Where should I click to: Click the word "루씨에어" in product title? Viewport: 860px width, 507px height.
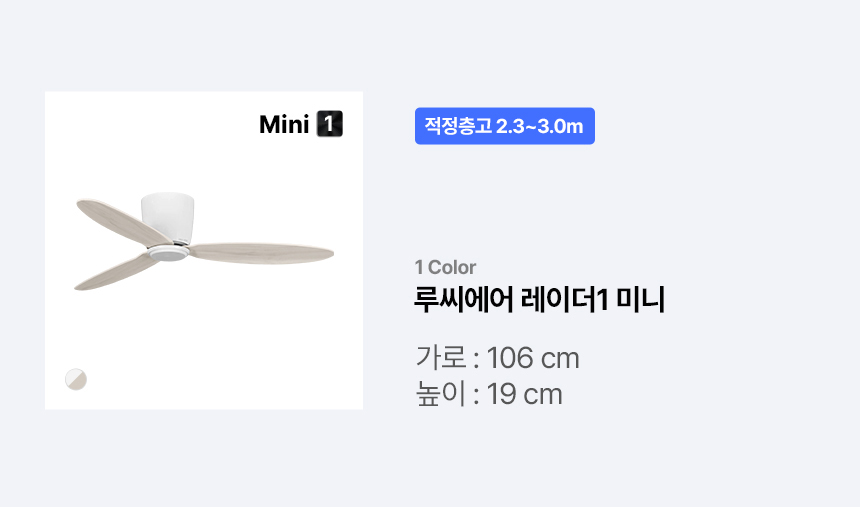(x=463, y=299)
